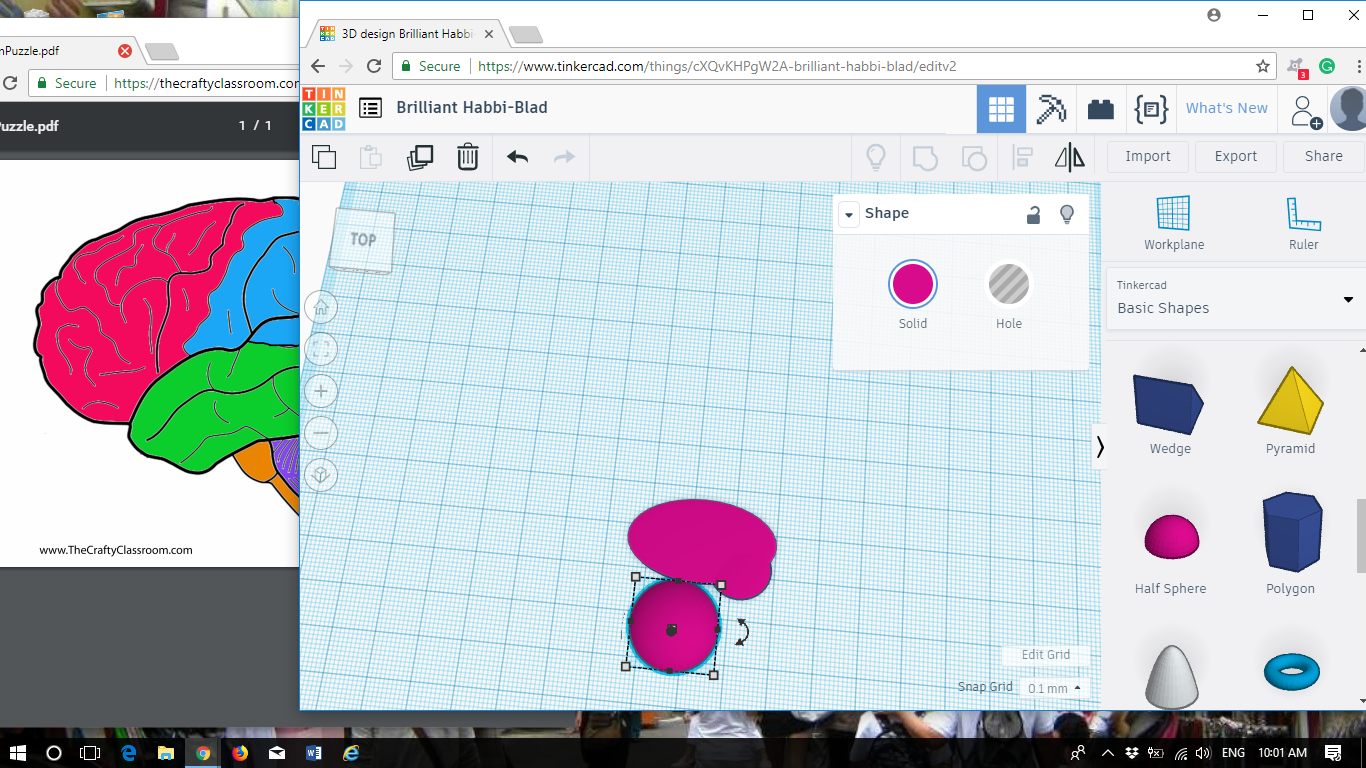Select the Workplane tool
1366x768 pixels.
(x=1174, y=223)
